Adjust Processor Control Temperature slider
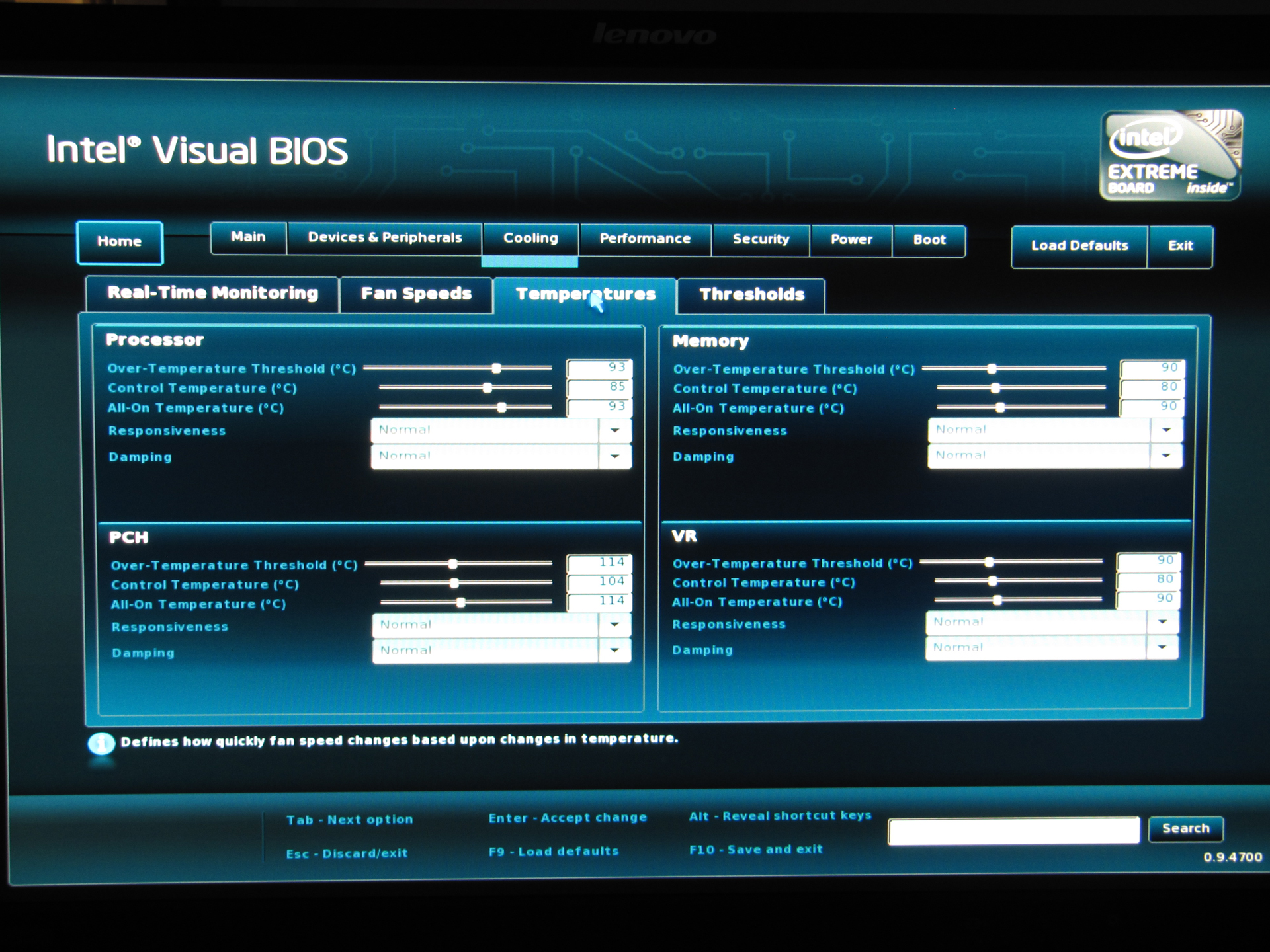1270x952 pixels. (465, 388)
